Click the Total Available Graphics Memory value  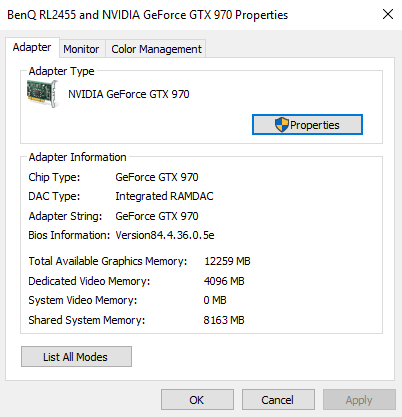227,261
